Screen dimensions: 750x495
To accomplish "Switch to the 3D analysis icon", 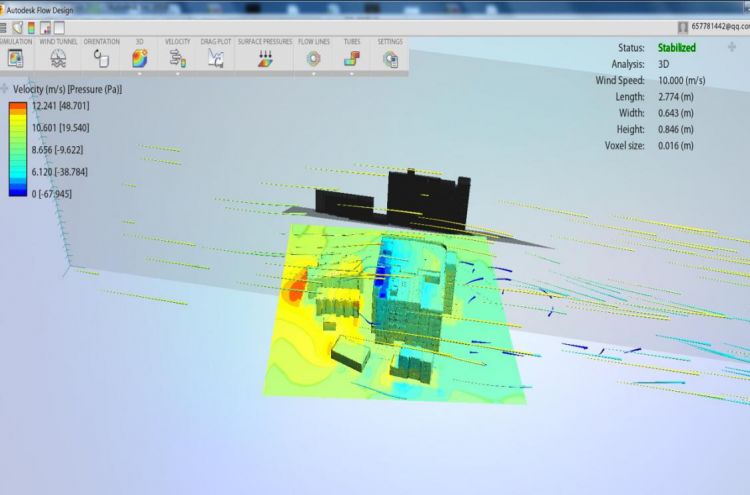I will pos(140,58).
